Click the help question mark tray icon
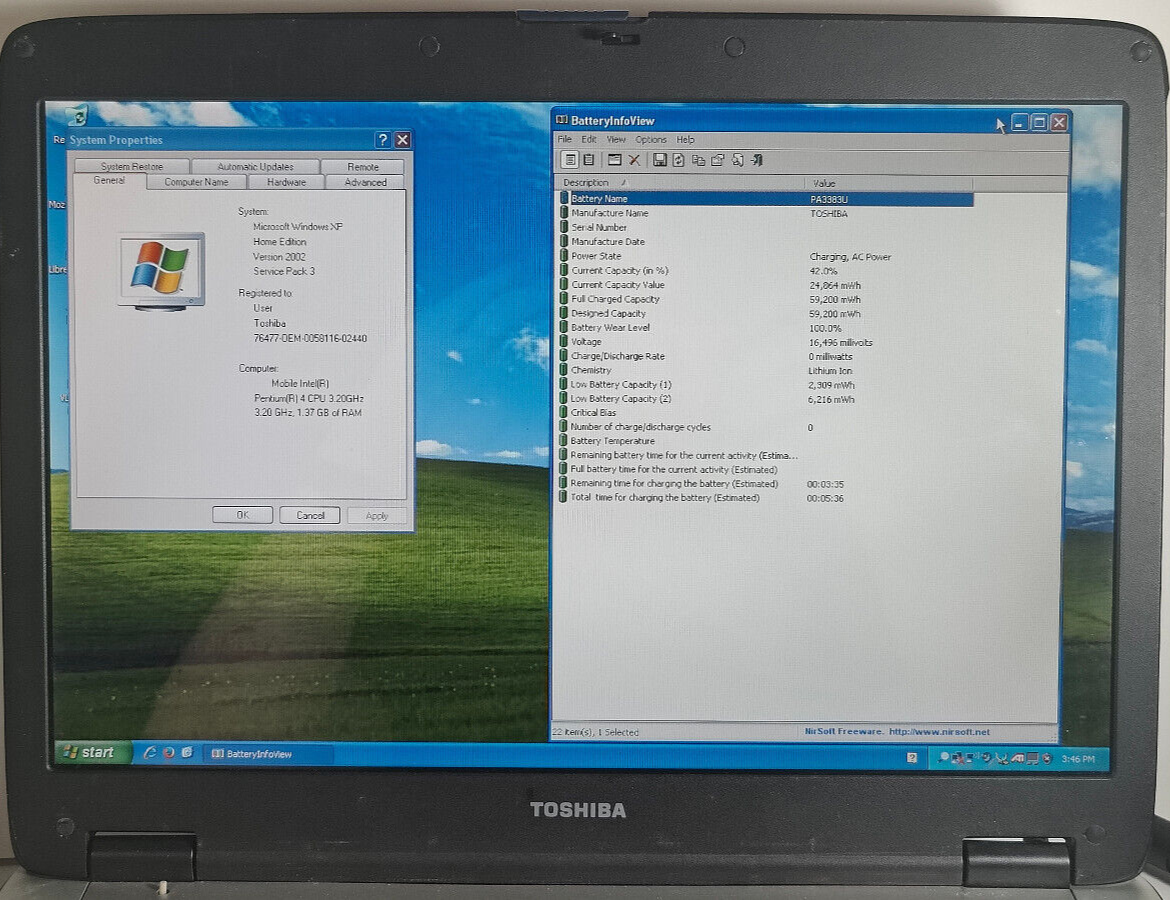1170x900 pixels. click(912, 757)
